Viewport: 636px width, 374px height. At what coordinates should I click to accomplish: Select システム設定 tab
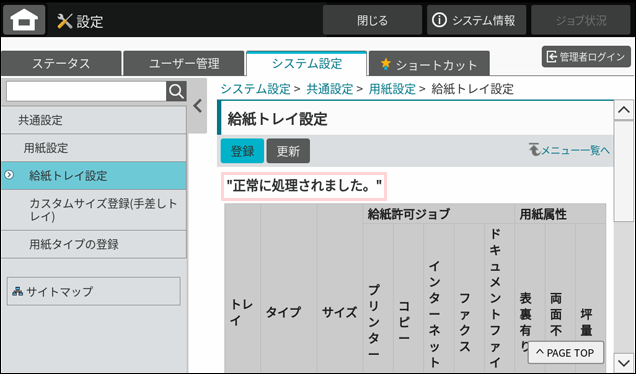(307, 63)
